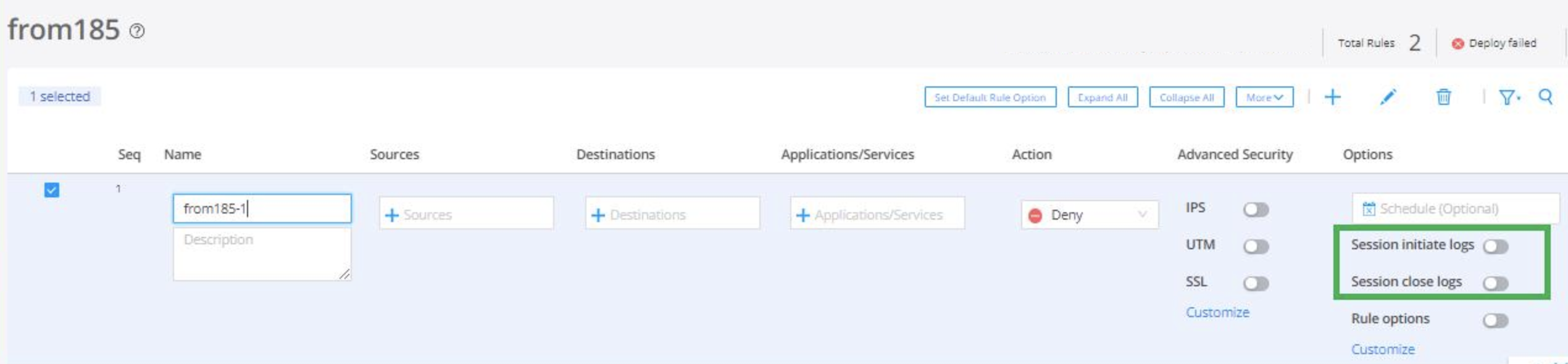
Task: Open the filter funnel icon
Action: click(x=1508, y=97)
